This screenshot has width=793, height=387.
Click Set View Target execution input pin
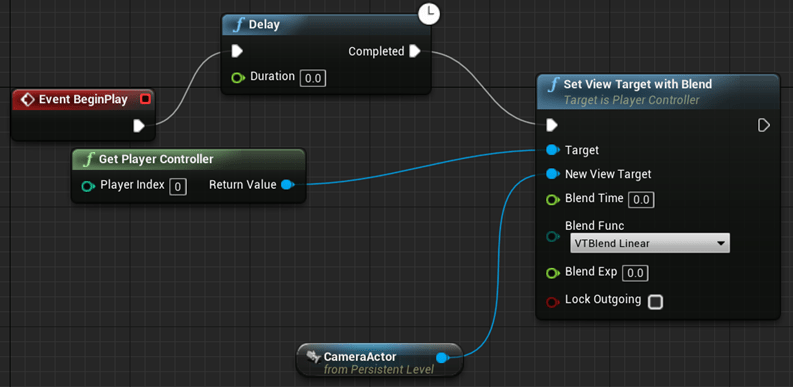[x=552, y=125]
